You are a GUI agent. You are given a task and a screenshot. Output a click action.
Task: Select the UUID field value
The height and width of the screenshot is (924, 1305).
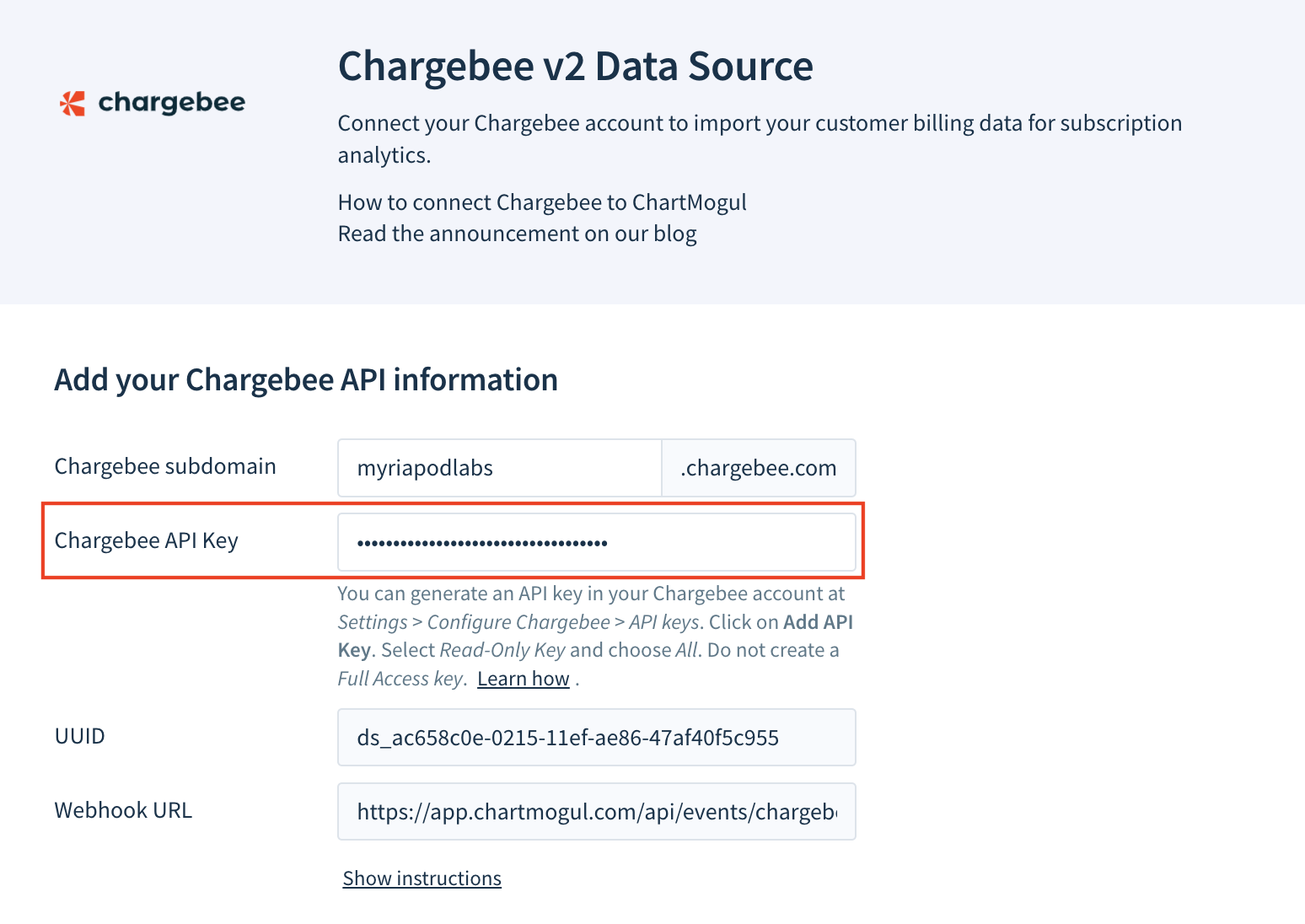click(597, 738)
